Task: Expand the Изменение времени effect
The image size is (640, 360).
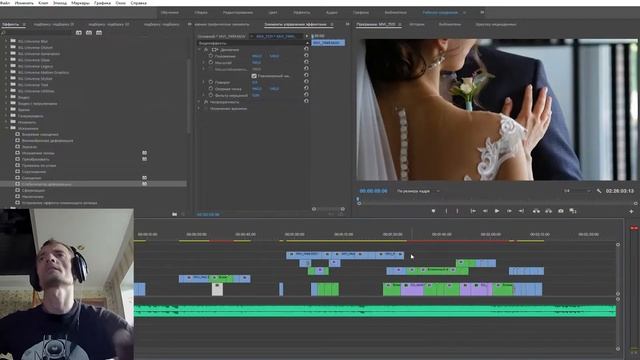Action: [x=200, y=109]
